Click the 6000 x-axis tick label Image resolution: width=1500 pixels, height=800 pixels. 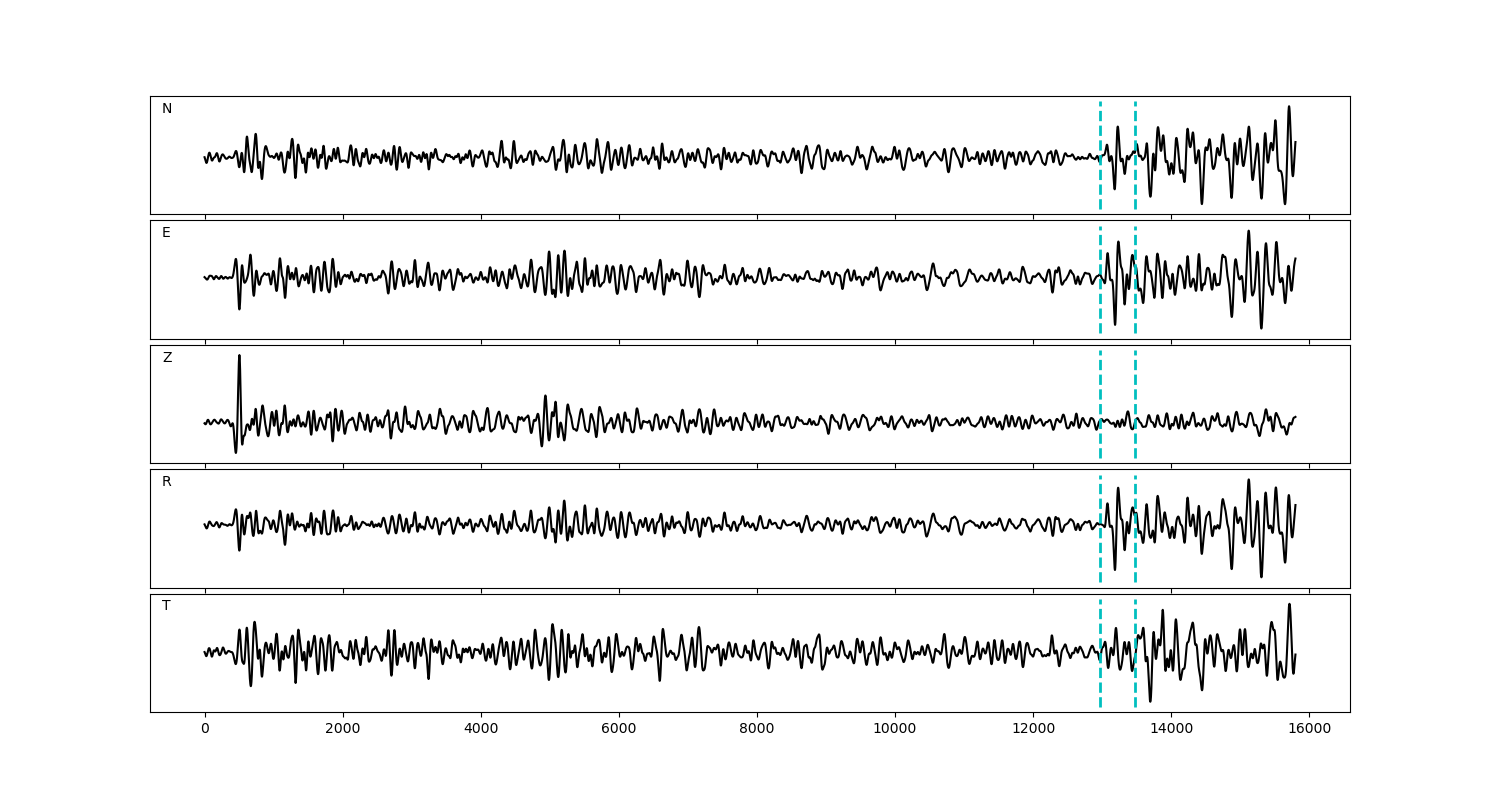click(619, 730)
